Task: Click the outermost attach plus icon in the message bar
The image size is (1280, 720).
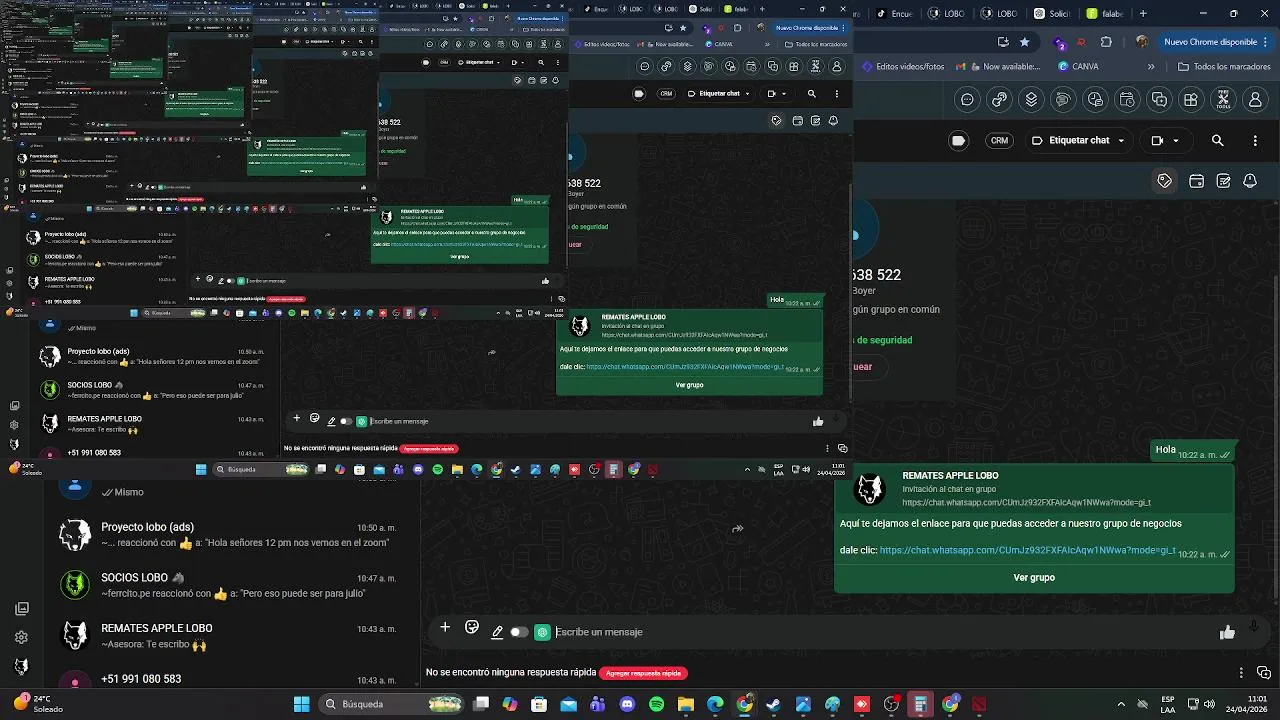Action: coord(445,628)
